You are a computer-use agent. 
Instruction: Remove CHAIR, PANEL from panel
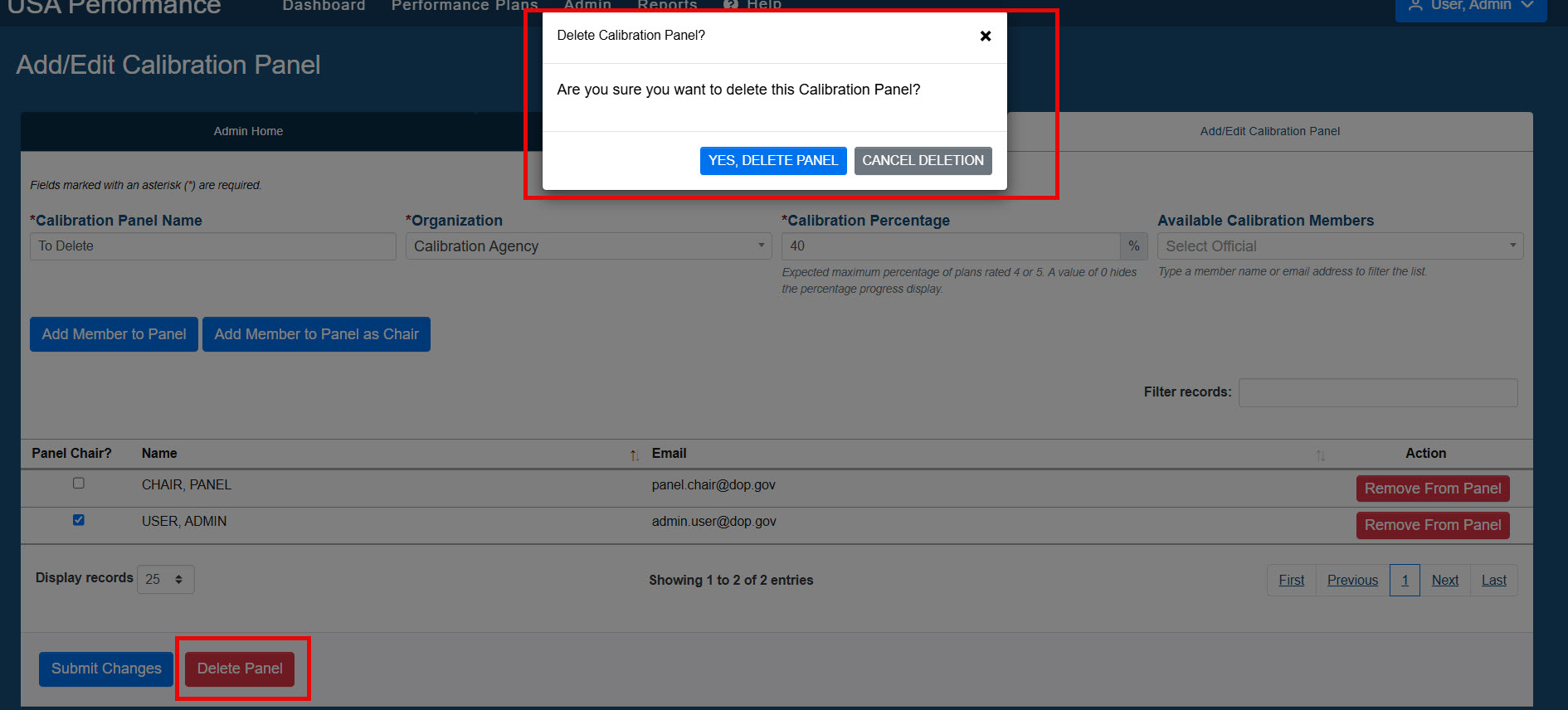point(1433,489)
